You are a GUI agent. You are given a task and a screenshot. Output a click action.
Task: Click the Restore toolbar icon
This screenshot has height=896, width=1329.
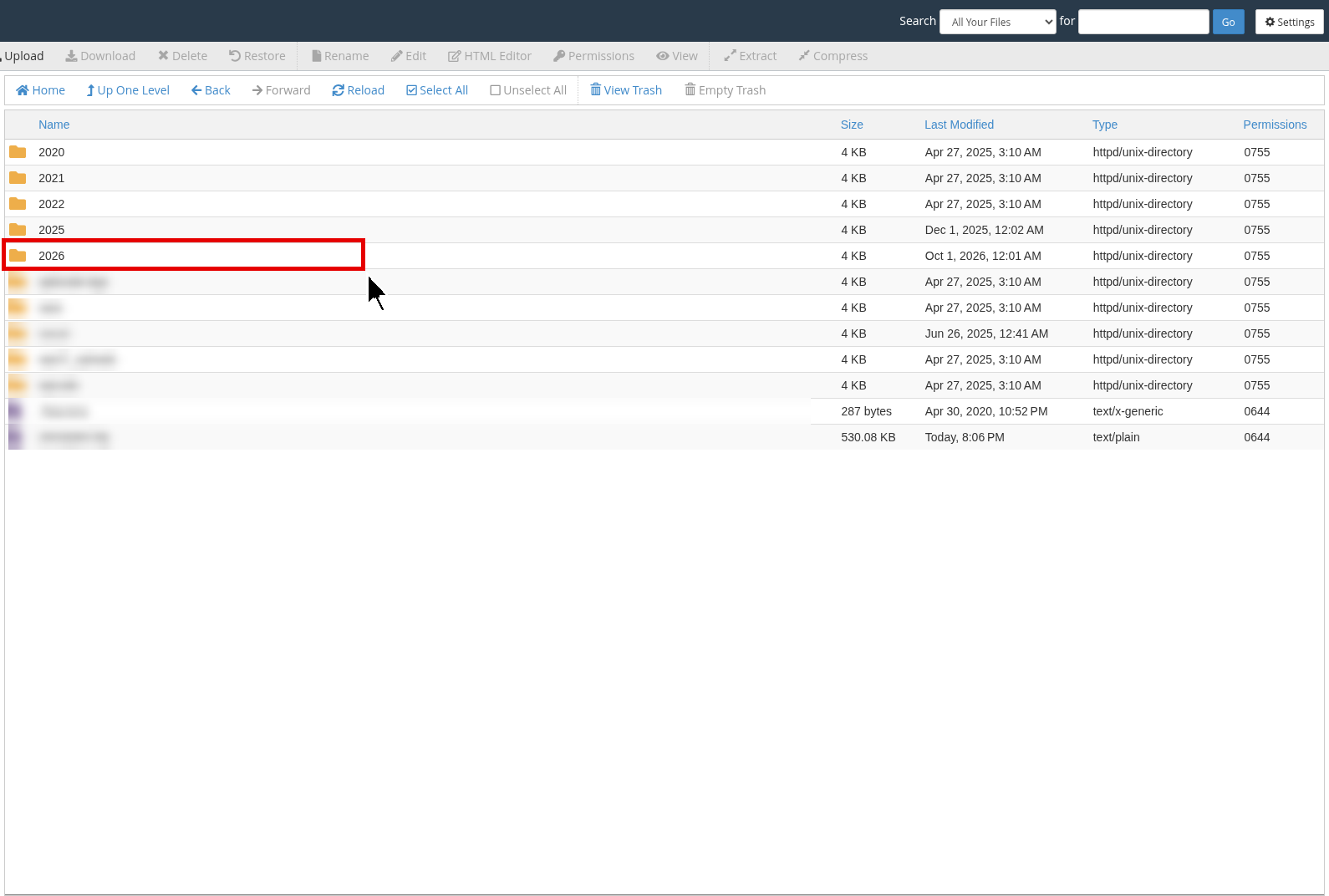pyautogui.click(x=257, y=56)
